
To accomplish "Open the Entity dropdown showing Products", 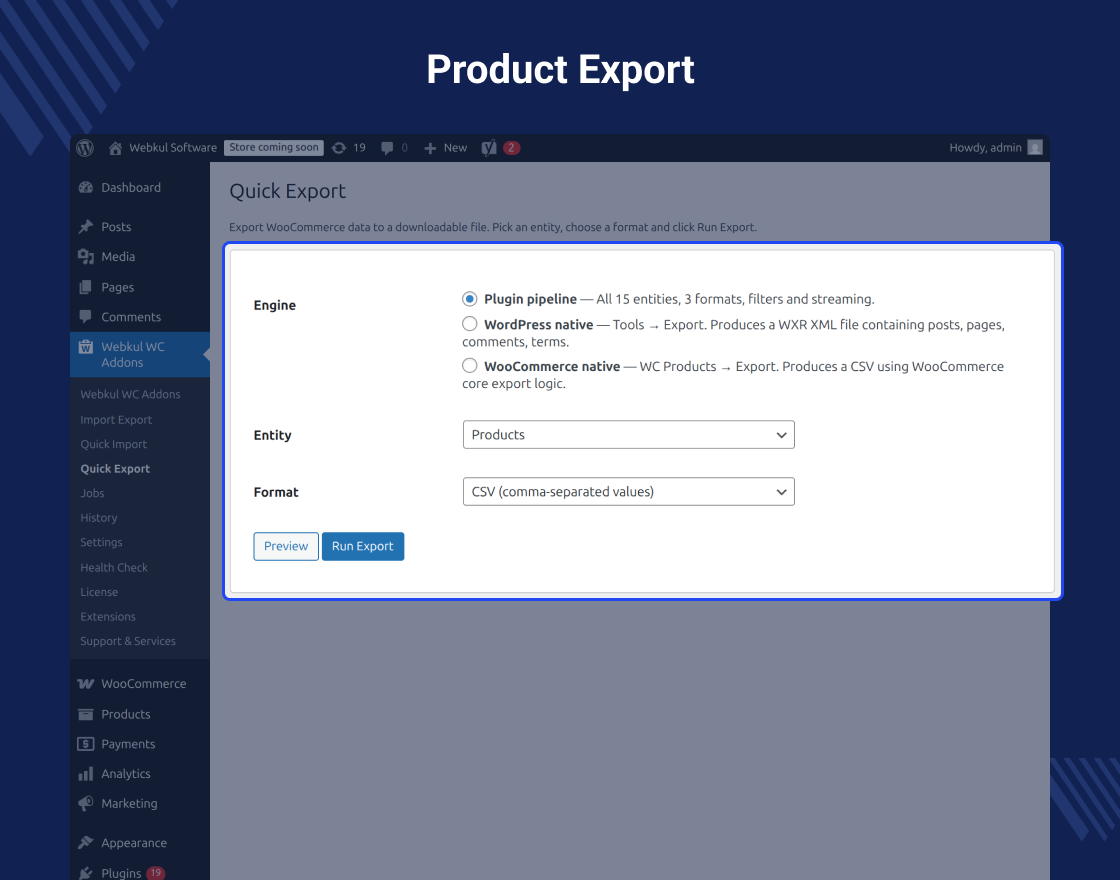I will coord(629,434).
